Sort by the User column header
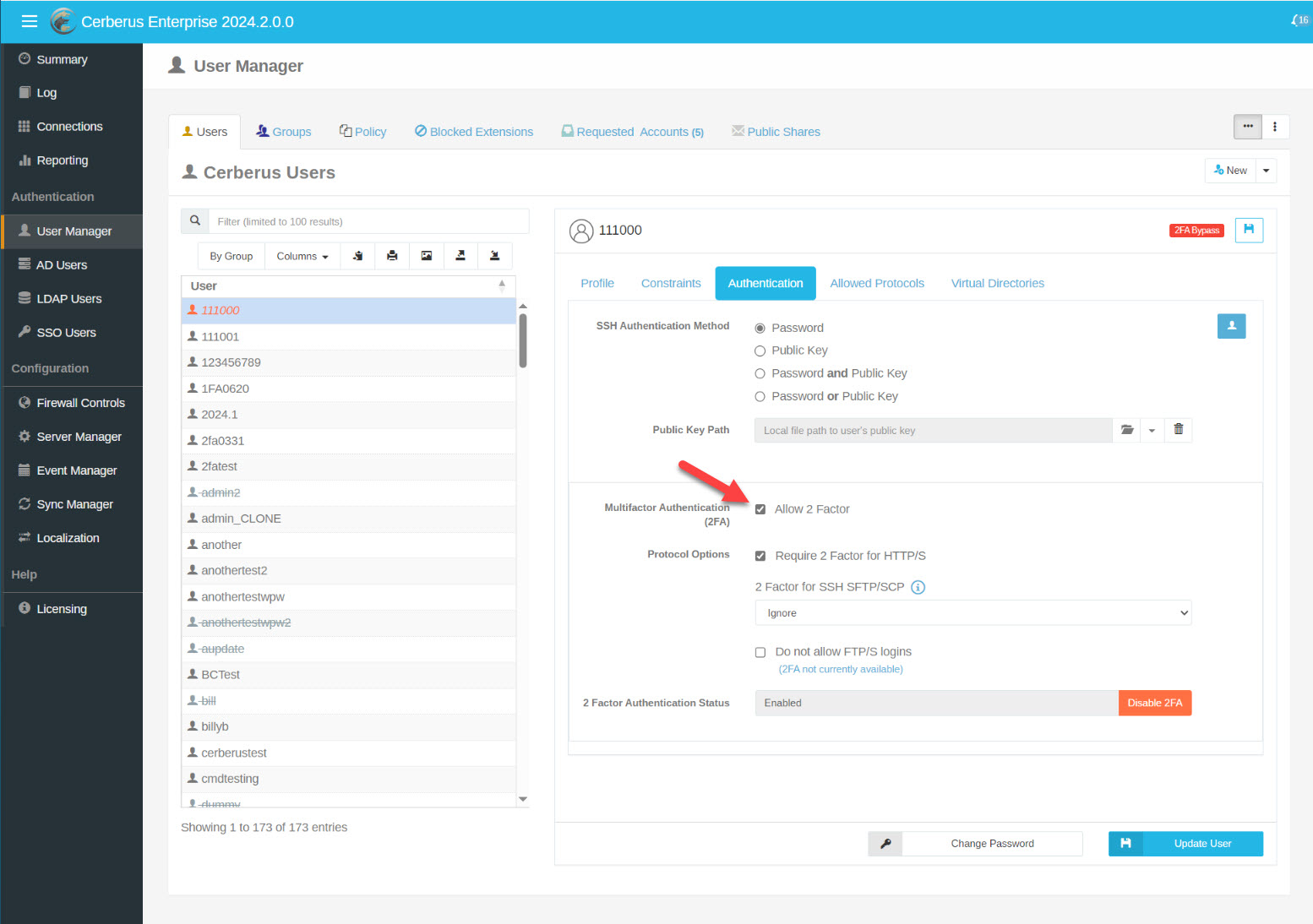This screenshot has width=1313, height=924. pos(348,286)
